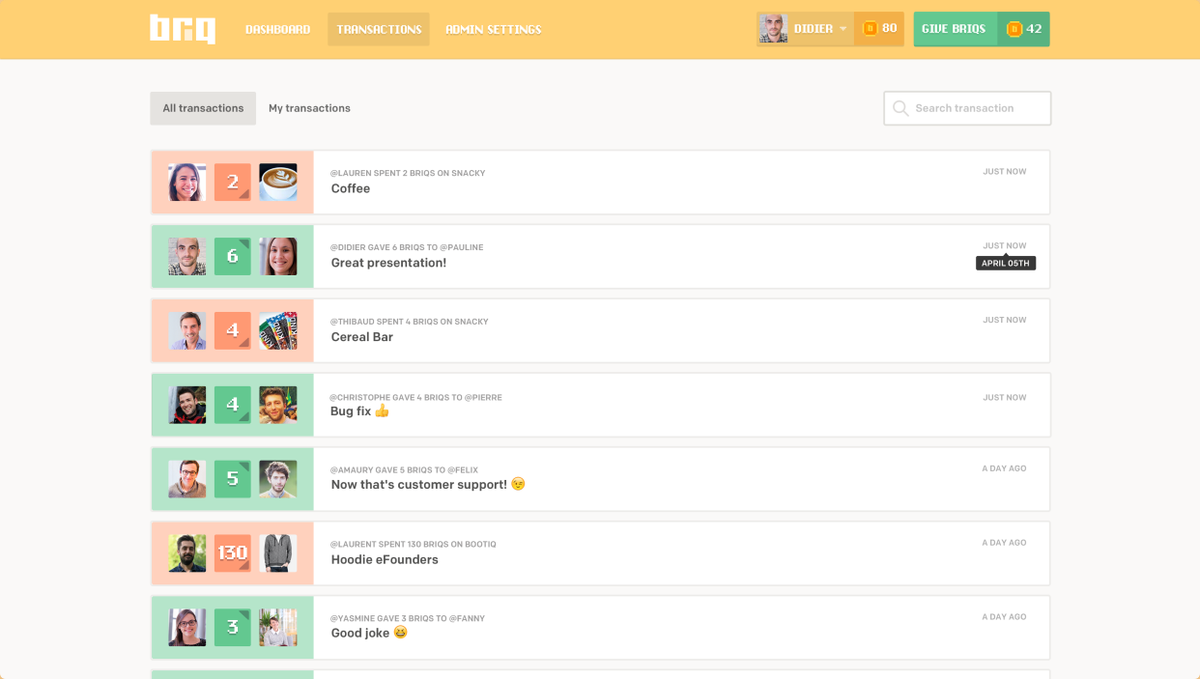Open the Good joke transaction

(x=600, y=627)
